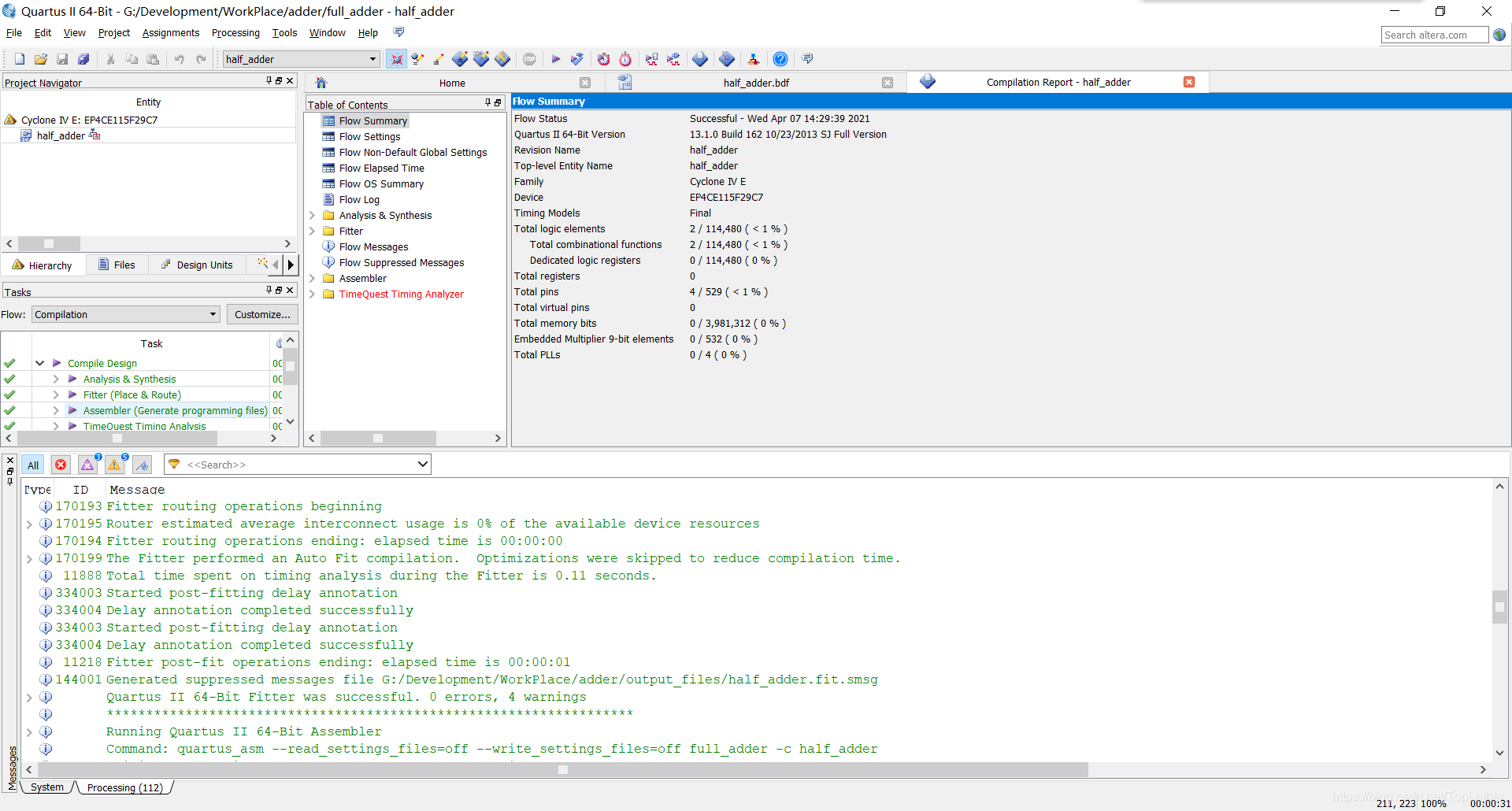This screenshot has width=1512, height=811.
Task: Click the pin icon of Table of Contents
Action: (488, 102)
